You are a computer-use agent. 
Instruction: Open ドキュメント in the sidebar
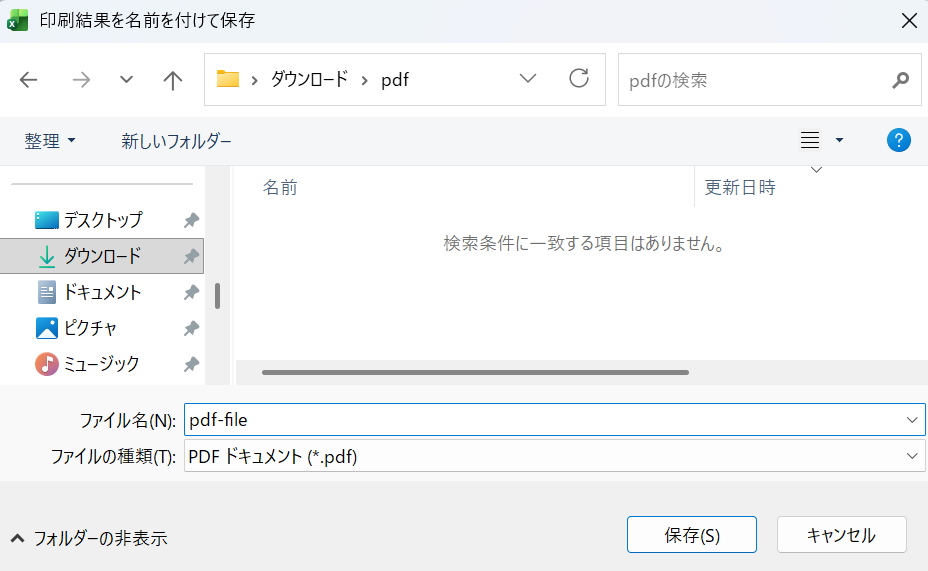coord(102,292)
